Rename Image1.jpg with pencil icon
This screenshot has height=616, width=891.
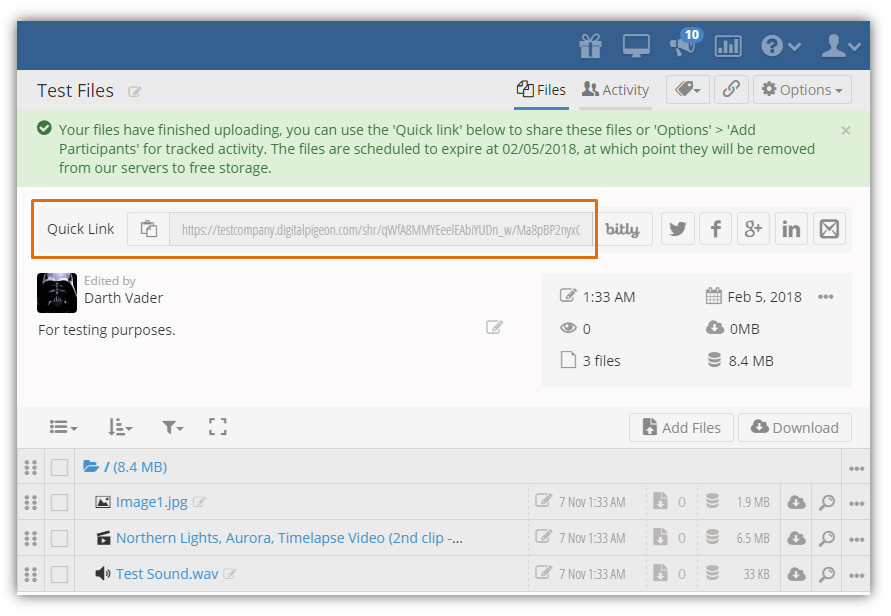pos(199,502)
